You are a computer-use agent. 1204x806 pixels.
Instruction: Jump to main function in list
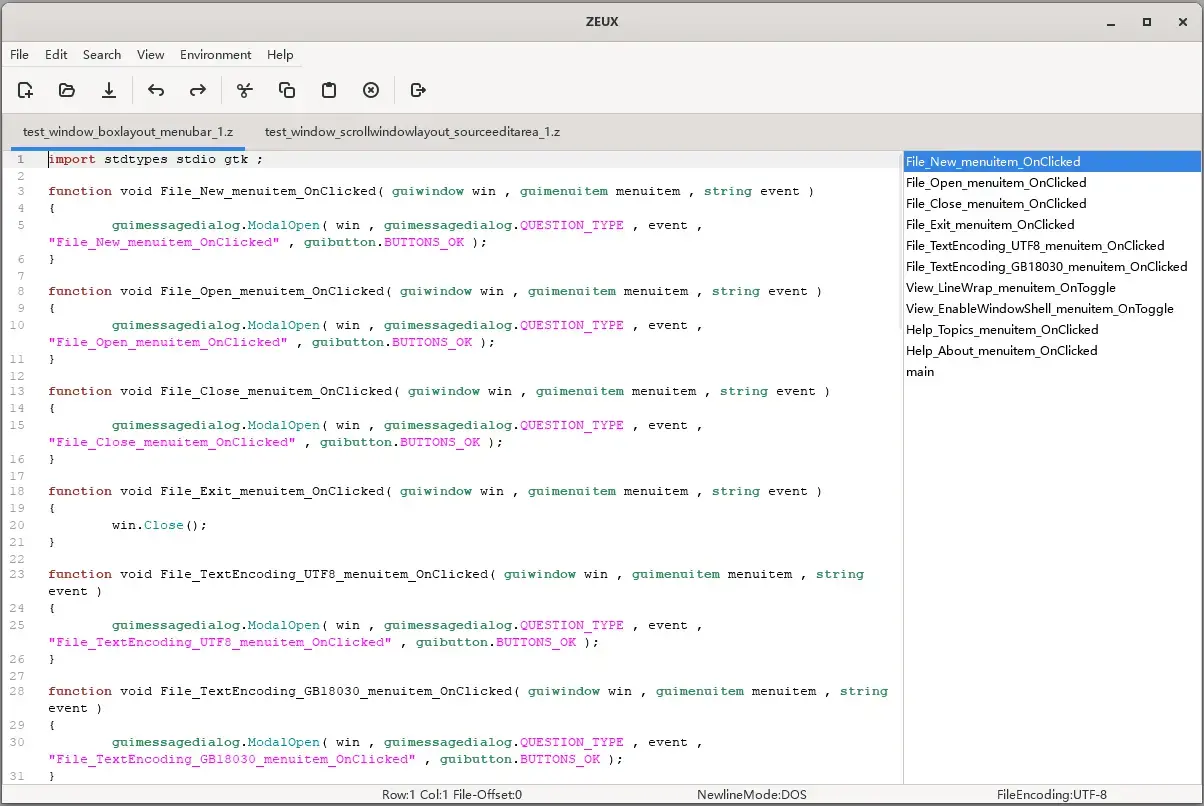(1052, 371)
